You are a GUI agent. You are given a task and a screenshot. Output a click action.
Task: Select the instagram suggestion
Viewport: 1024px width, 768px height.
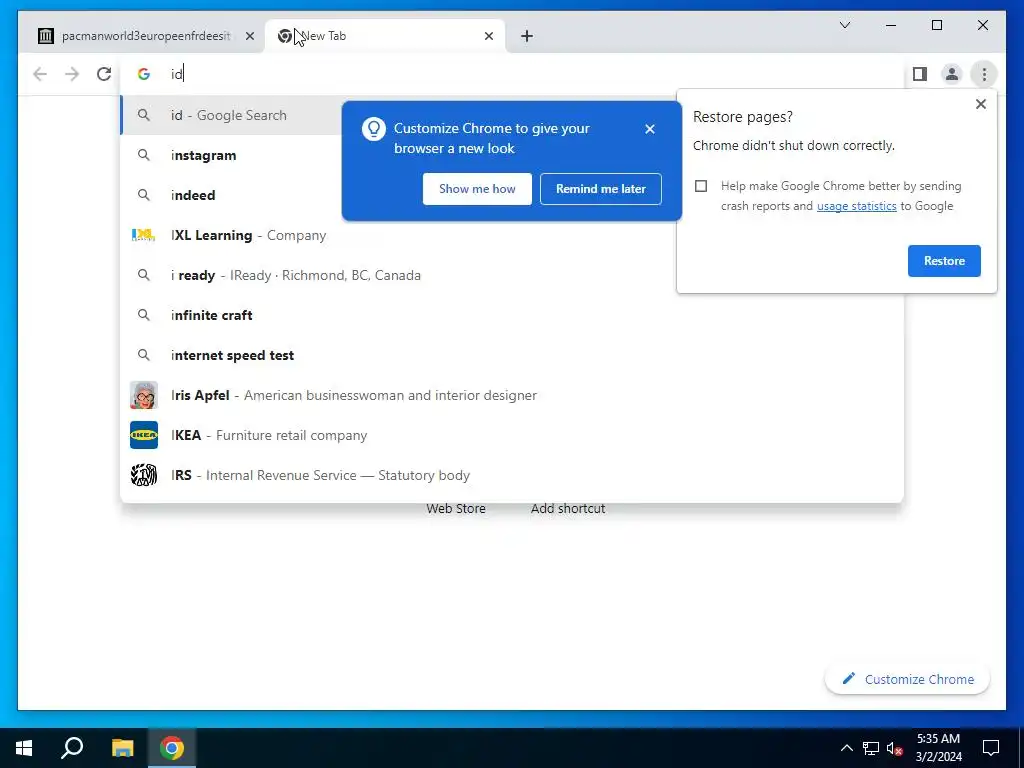point(512,155)
